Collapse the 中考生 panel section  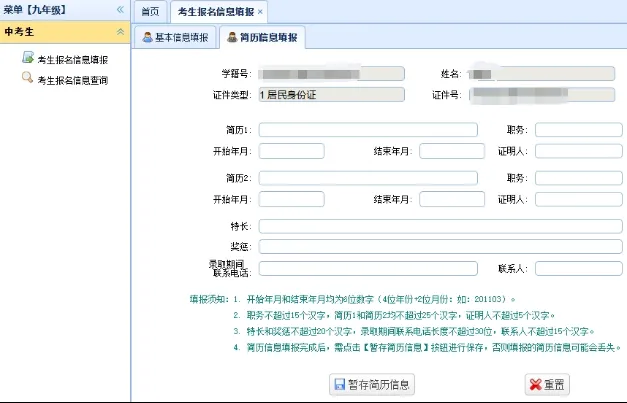tap(120, 32)
